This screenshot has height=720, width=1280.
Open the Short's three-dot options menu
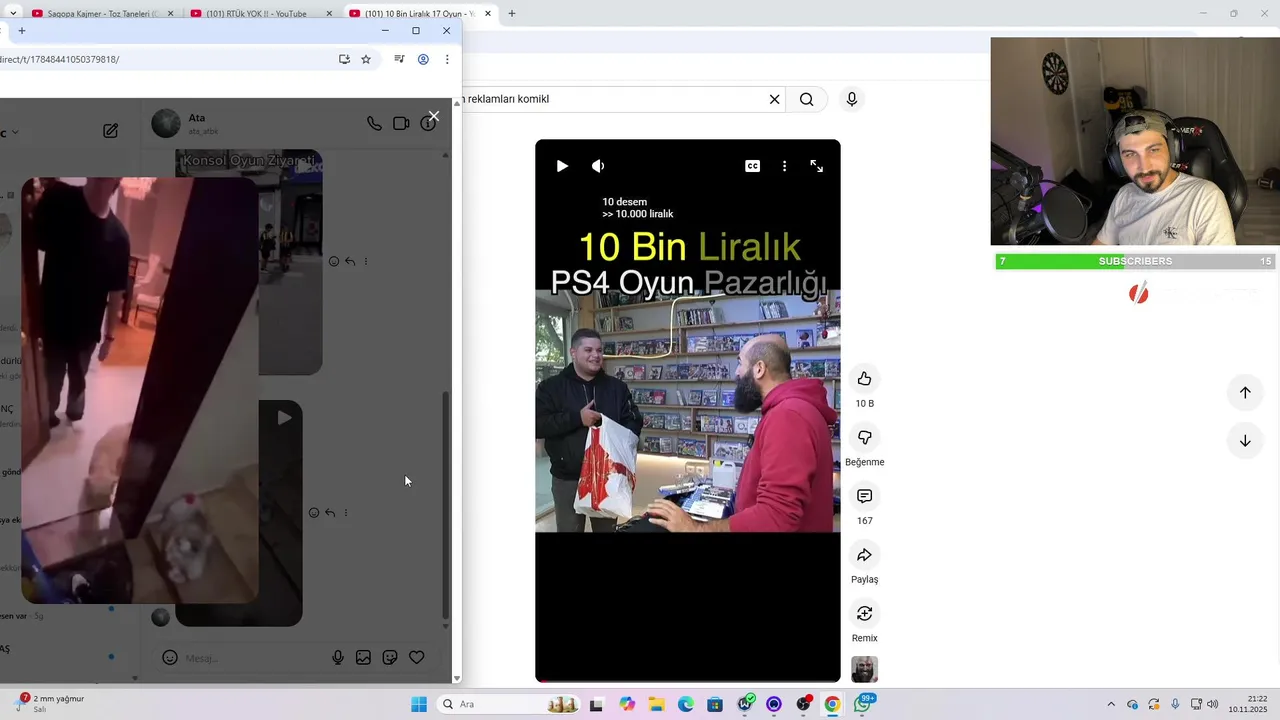click(x=785, y=166)
